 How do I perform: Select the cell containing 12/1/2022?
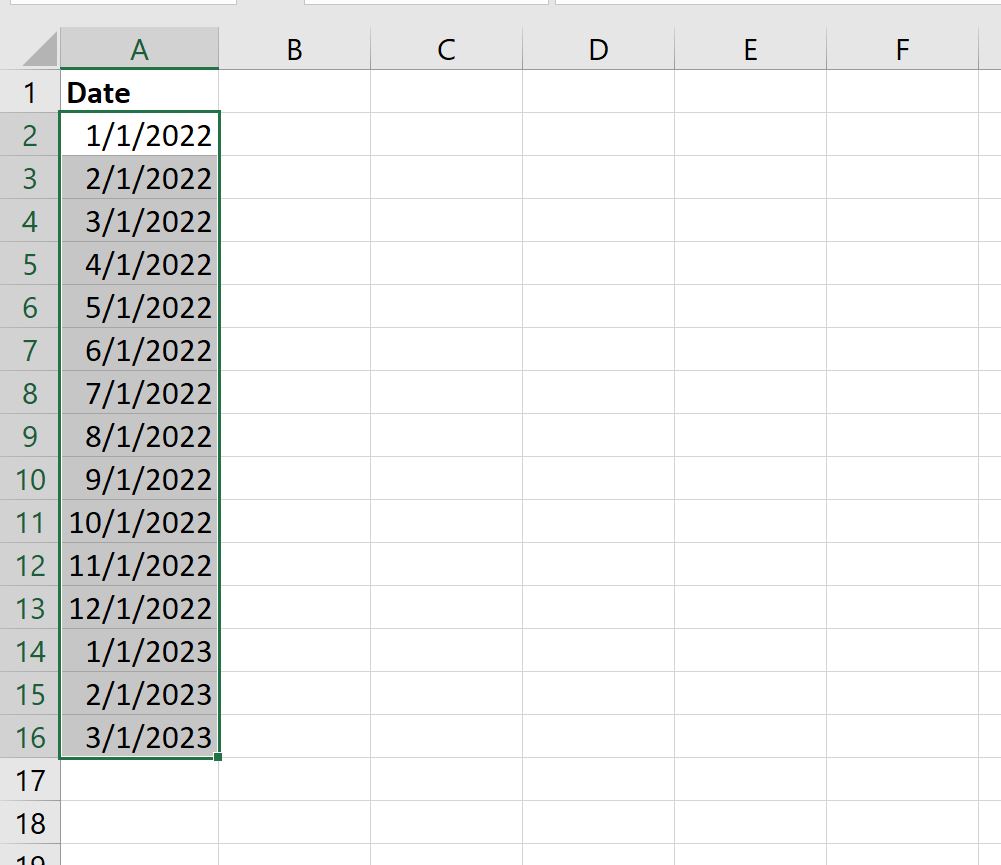coord(139,608)
